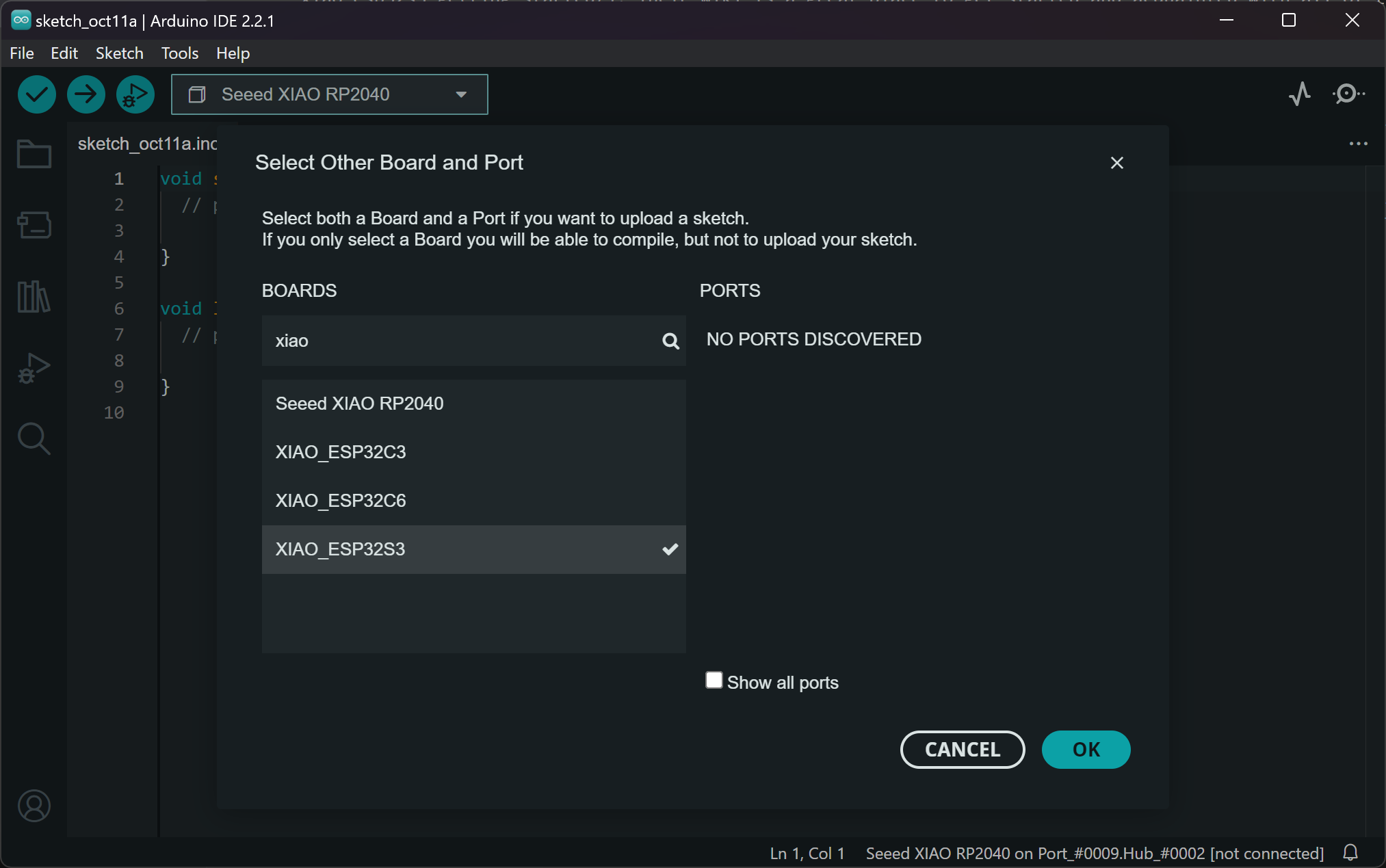
Task: Minimize the Arduino IDE window
Action: (1226, 20)
